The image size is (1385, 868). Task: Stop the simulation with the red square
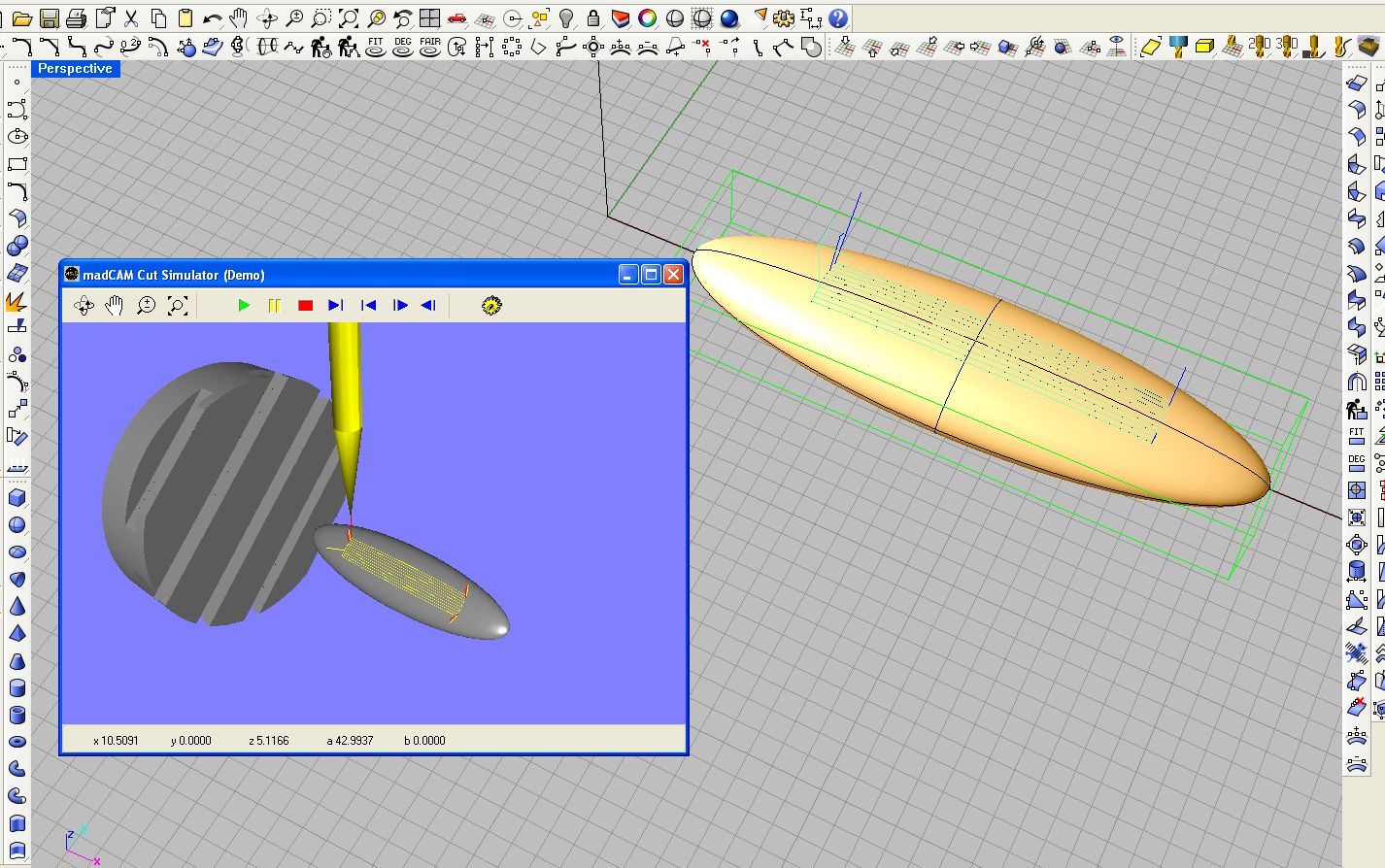click(x=305, y=306)
